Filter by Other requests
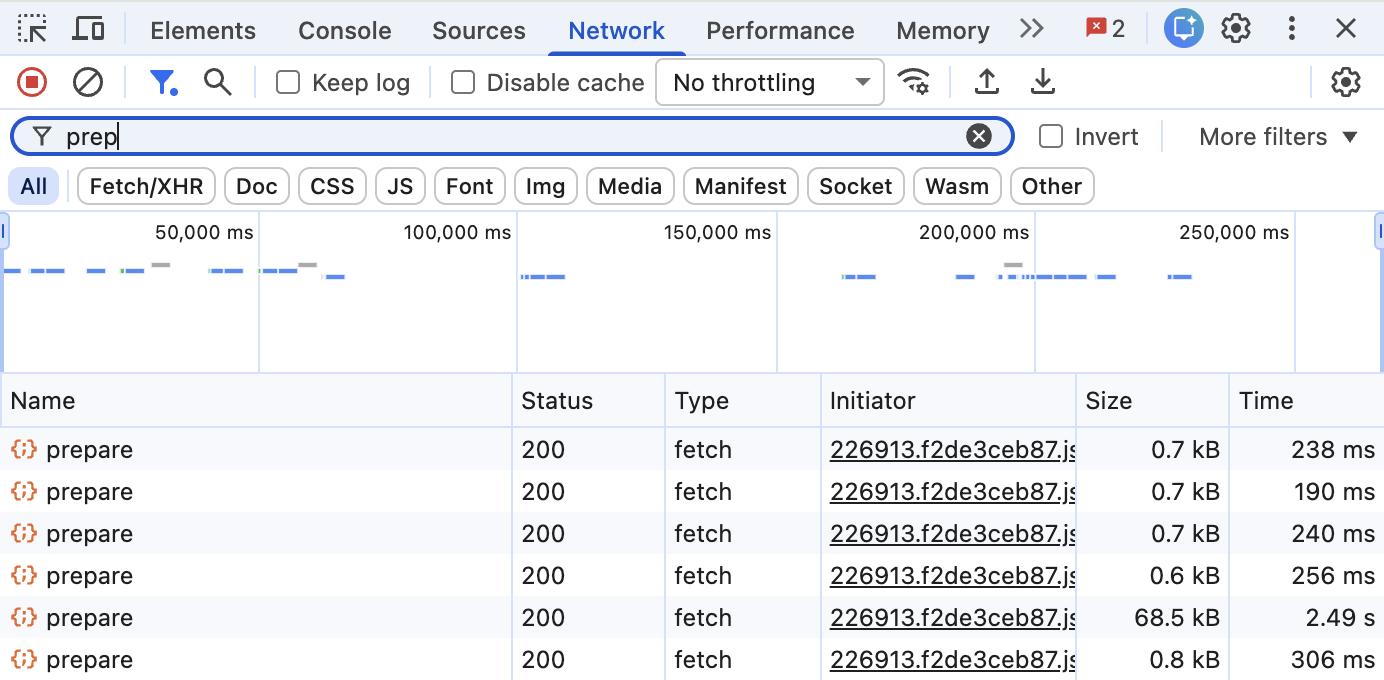 tap(1052, 186)
